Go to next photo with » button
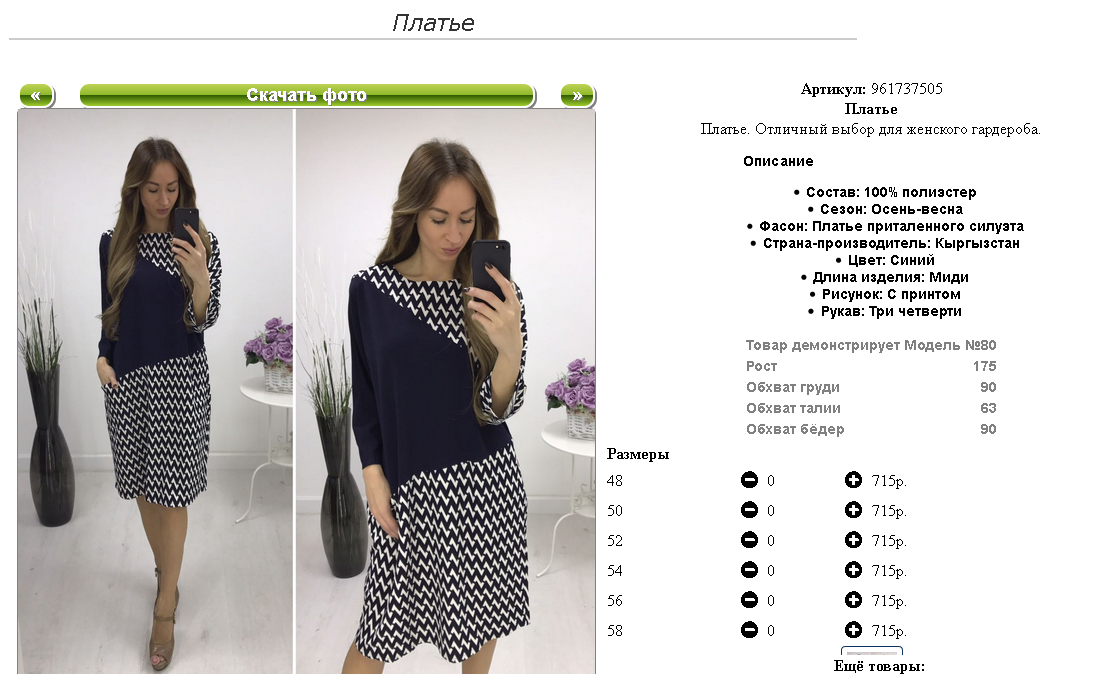Viewport: 1111px width, 674px height. point(578,95)
